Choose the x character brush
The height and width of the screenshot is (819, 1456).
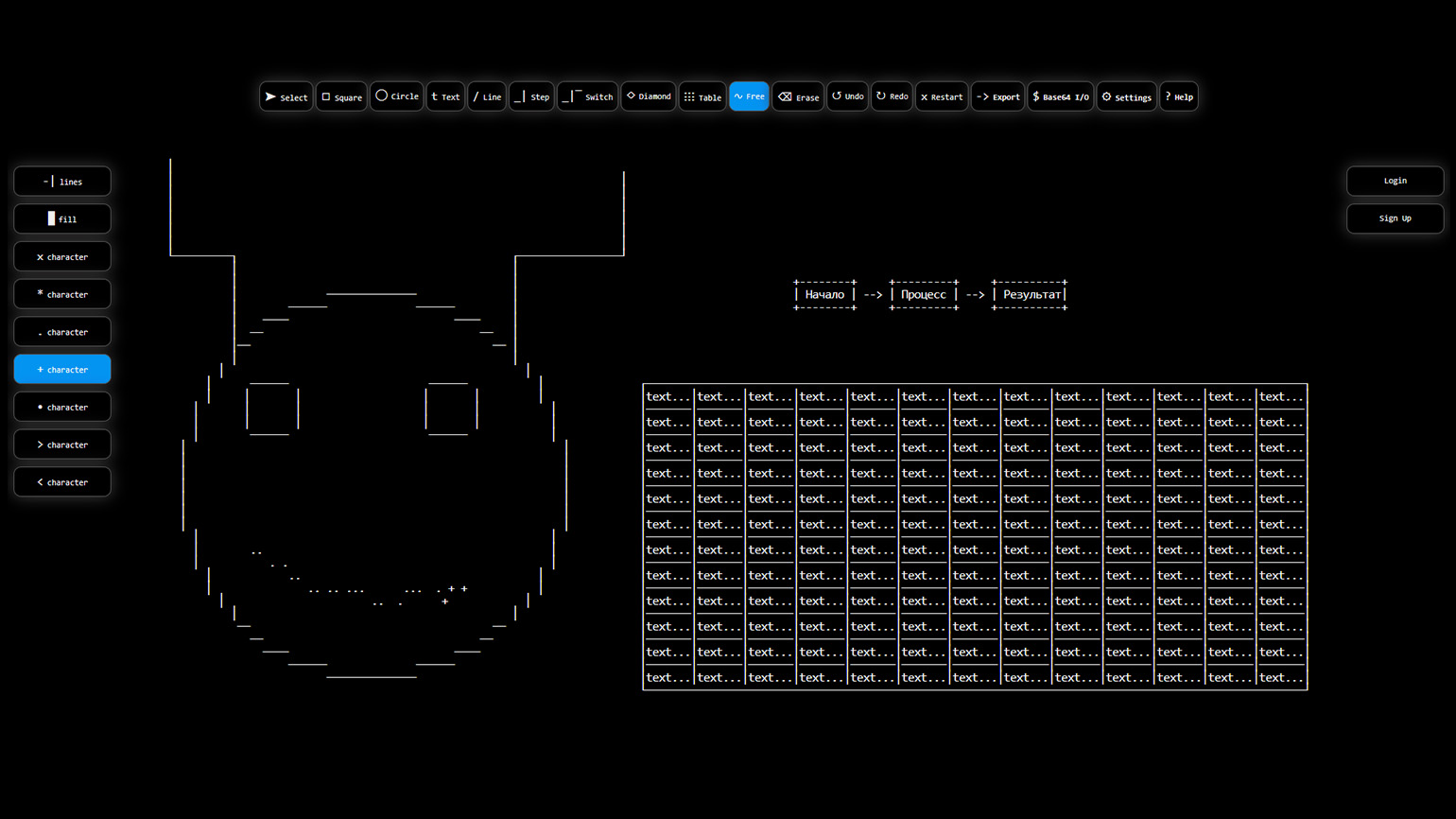(x=62, y=256)
